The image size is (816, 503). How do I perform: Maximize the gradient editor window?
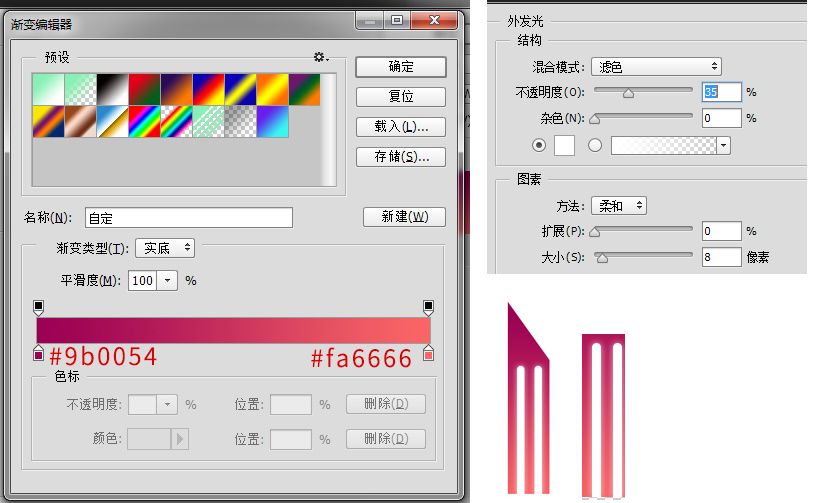tap(397, 21)
